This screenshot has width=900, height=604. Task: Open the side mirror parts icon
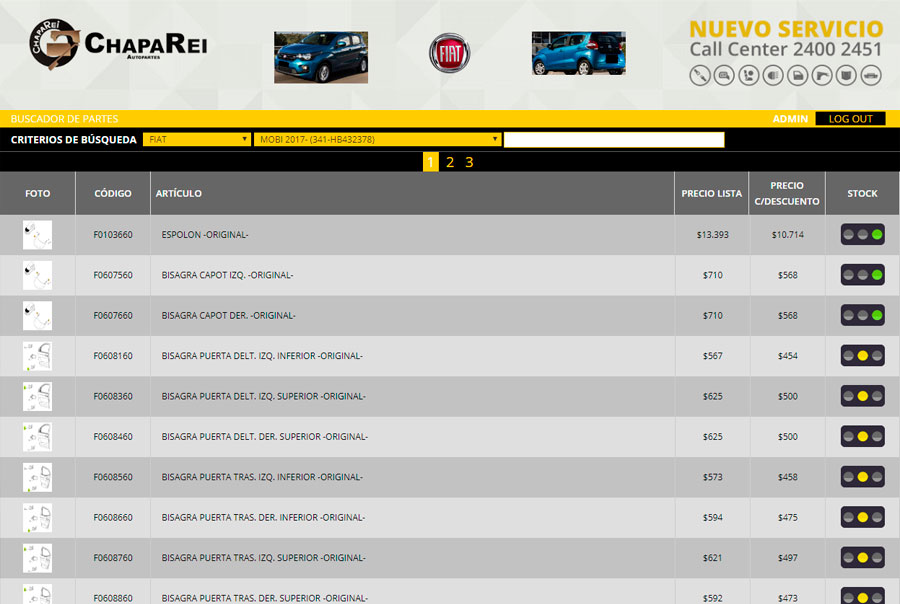724,75
